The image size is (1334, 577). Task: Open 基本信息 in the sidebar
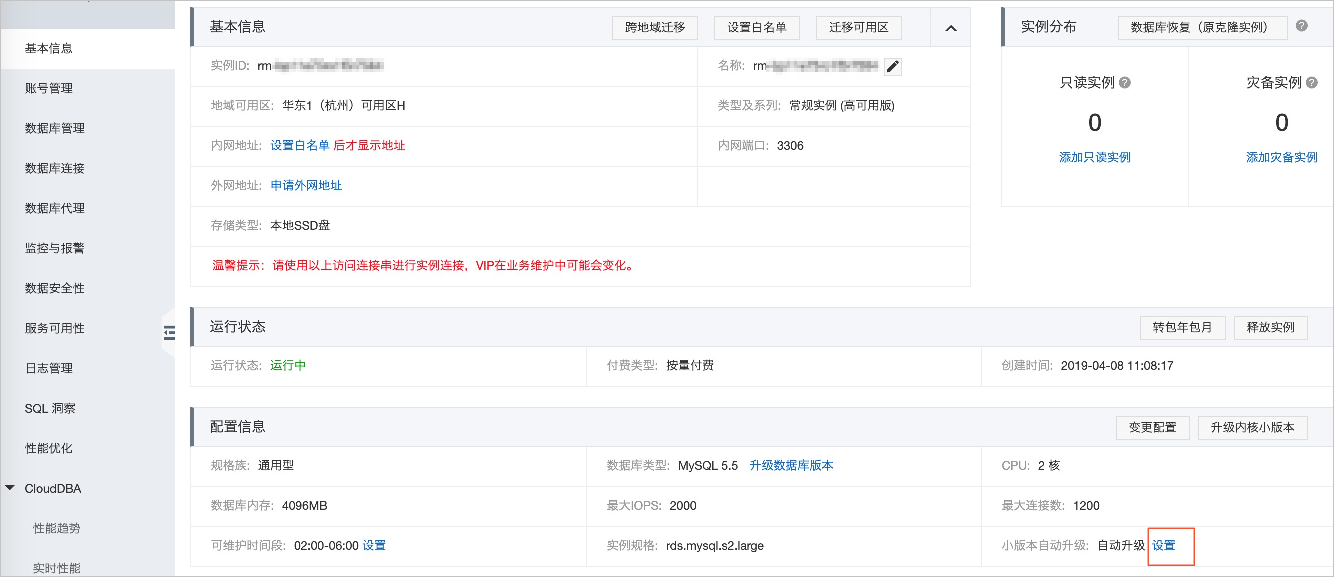tap(49, 48)
